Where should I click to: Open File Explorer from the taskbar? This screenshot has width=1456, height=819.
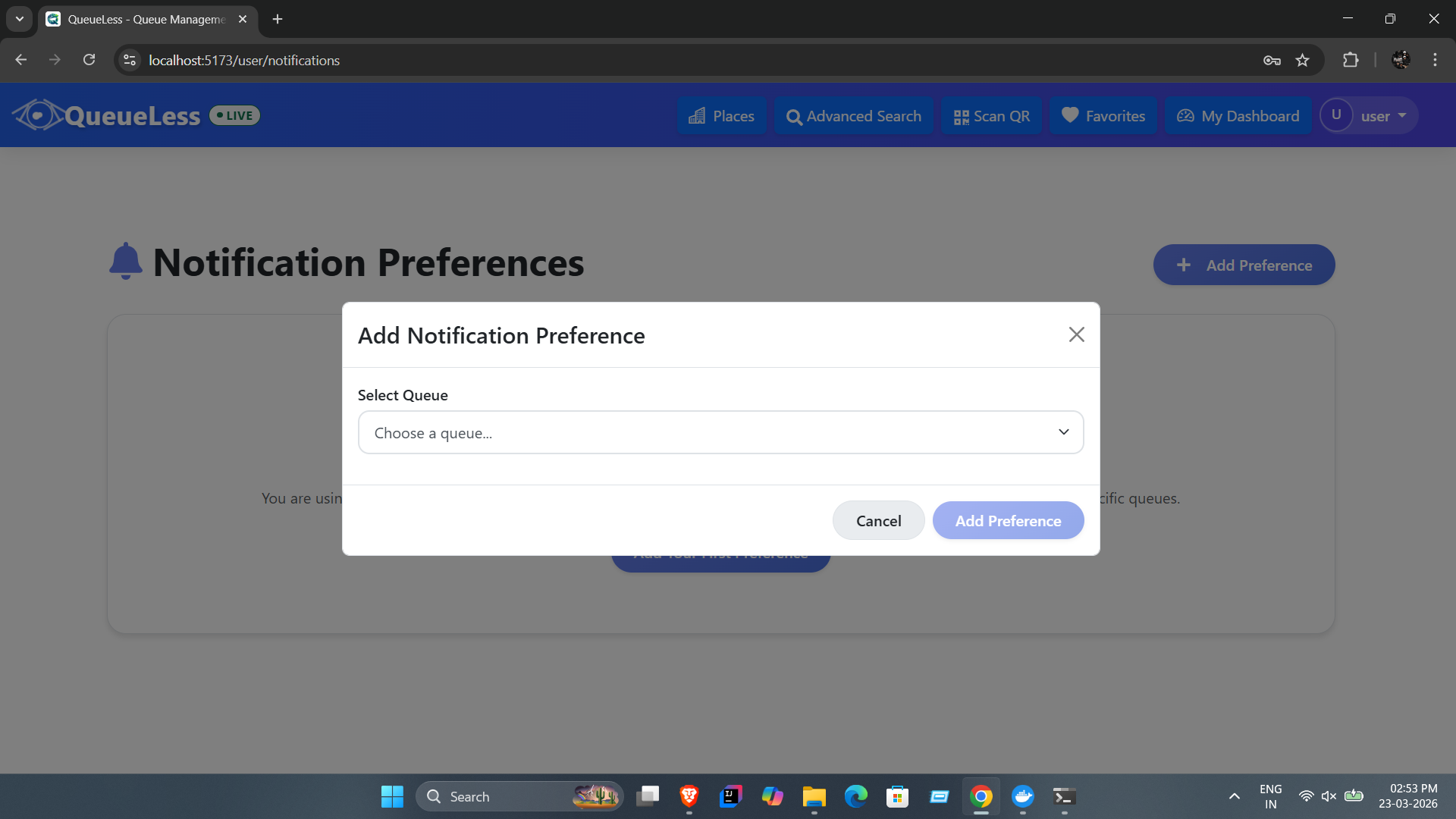coord(814,796)
